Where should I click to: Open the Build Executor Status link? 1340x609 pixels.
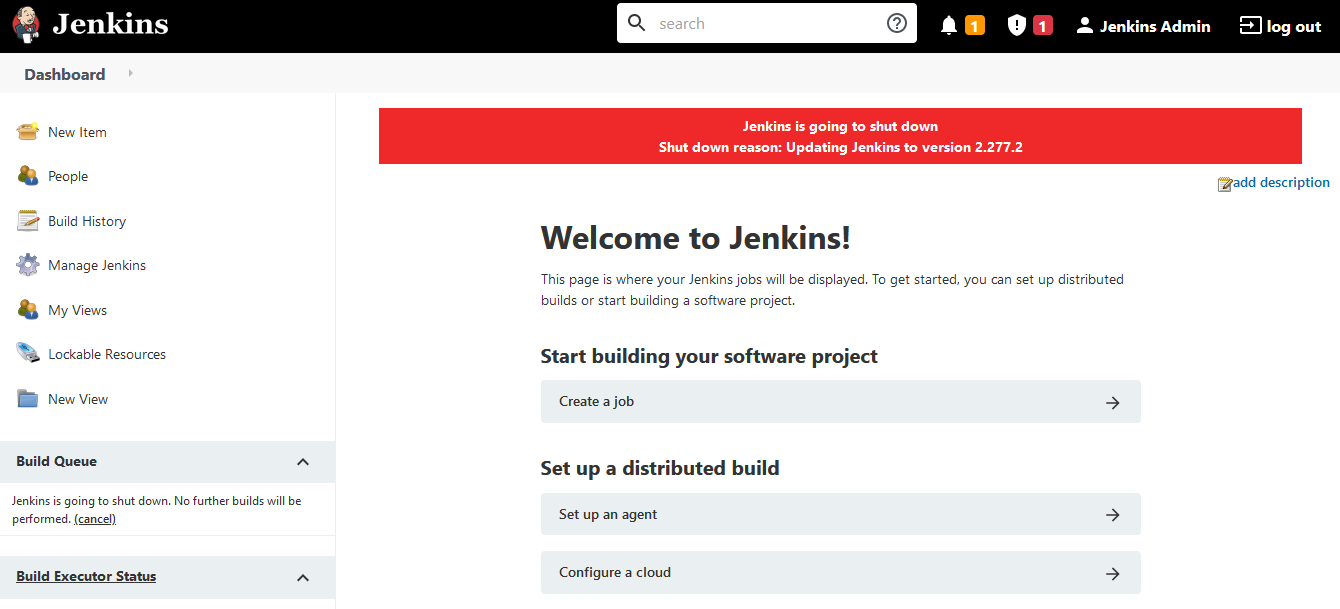click(x=86, y=576)
